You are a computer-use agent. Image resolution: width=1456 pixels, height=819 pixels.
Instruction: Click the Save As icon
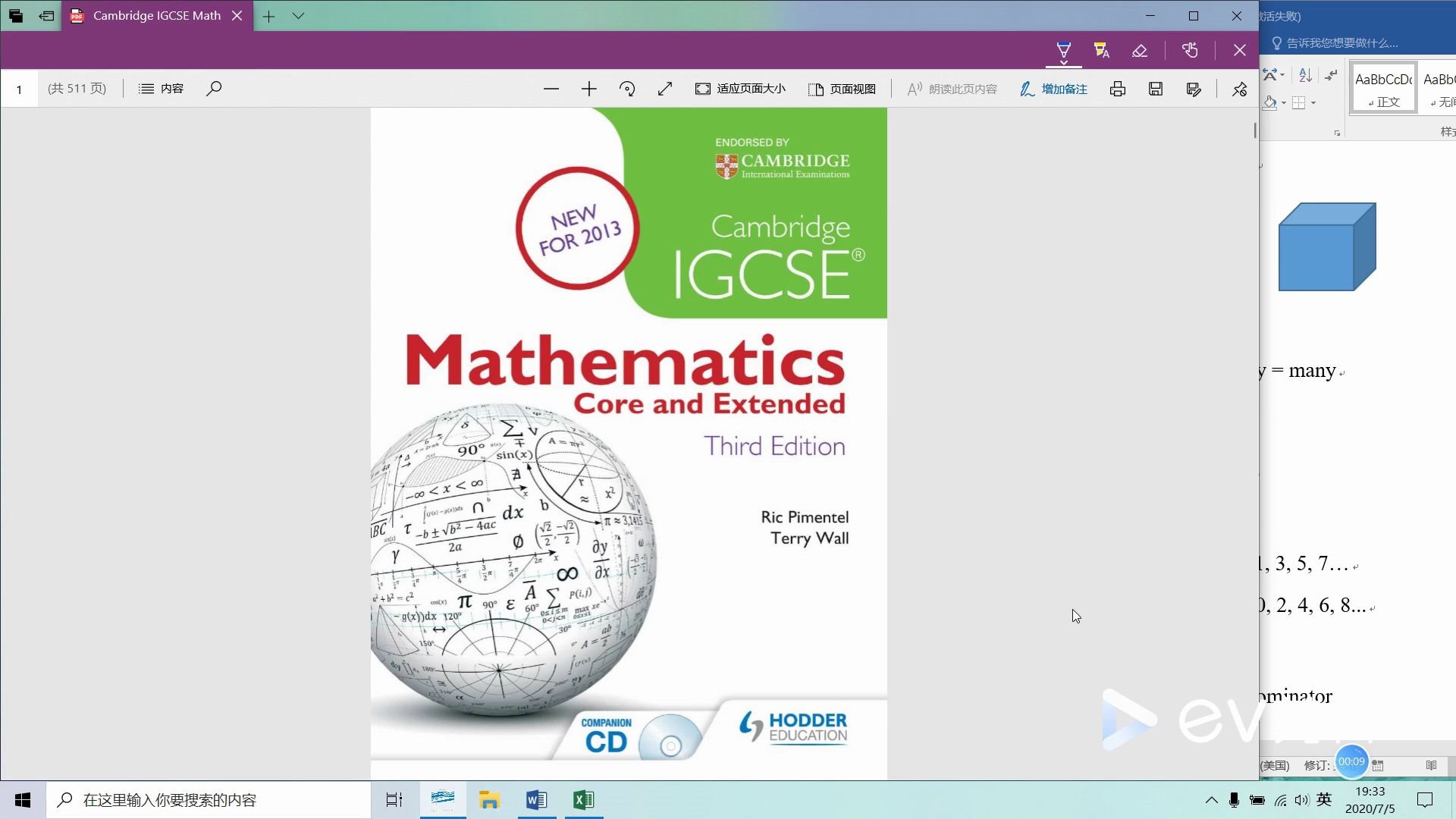(x=1194, y=89)
